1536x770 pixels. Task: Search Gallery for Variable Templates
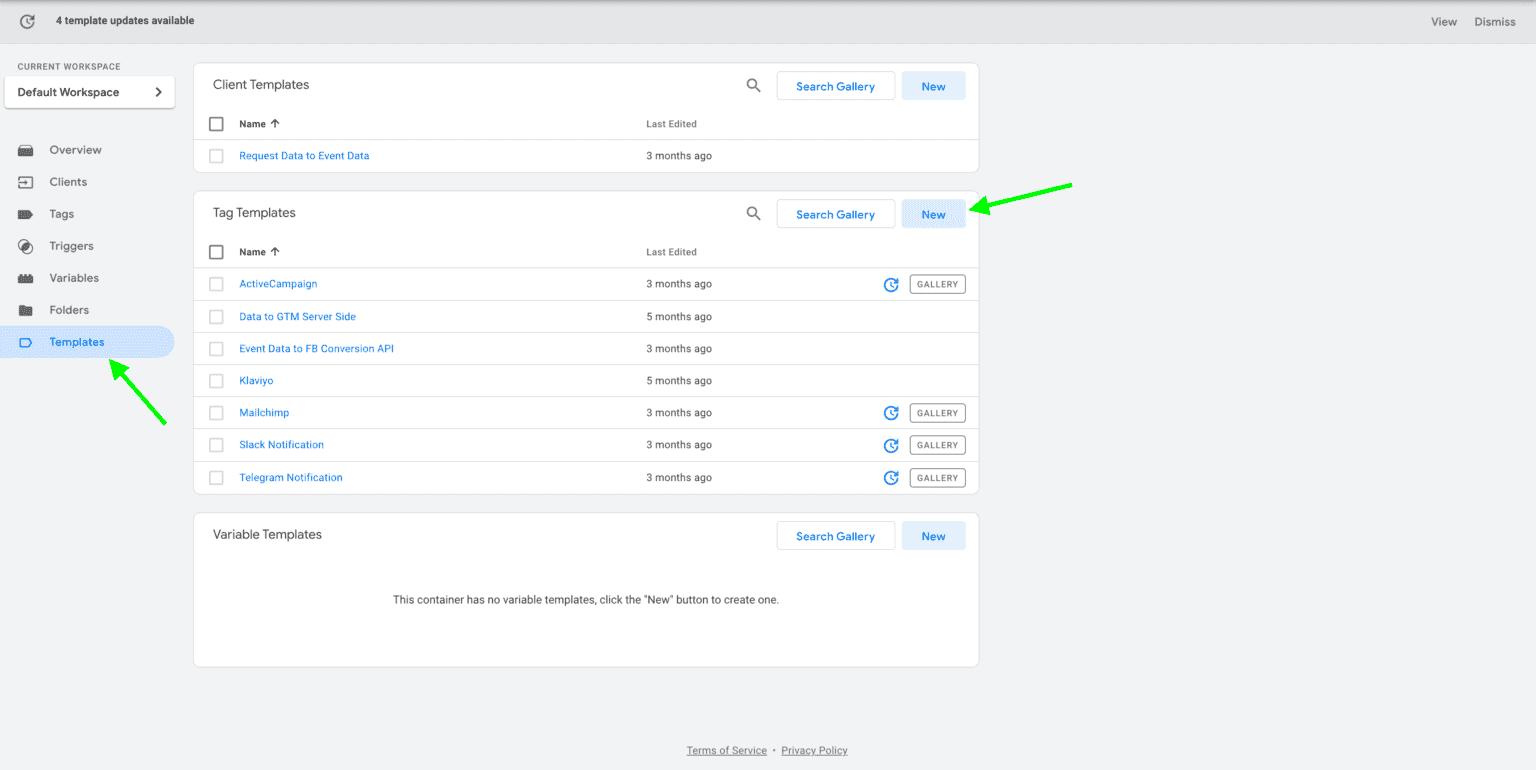tap(835, 536)
